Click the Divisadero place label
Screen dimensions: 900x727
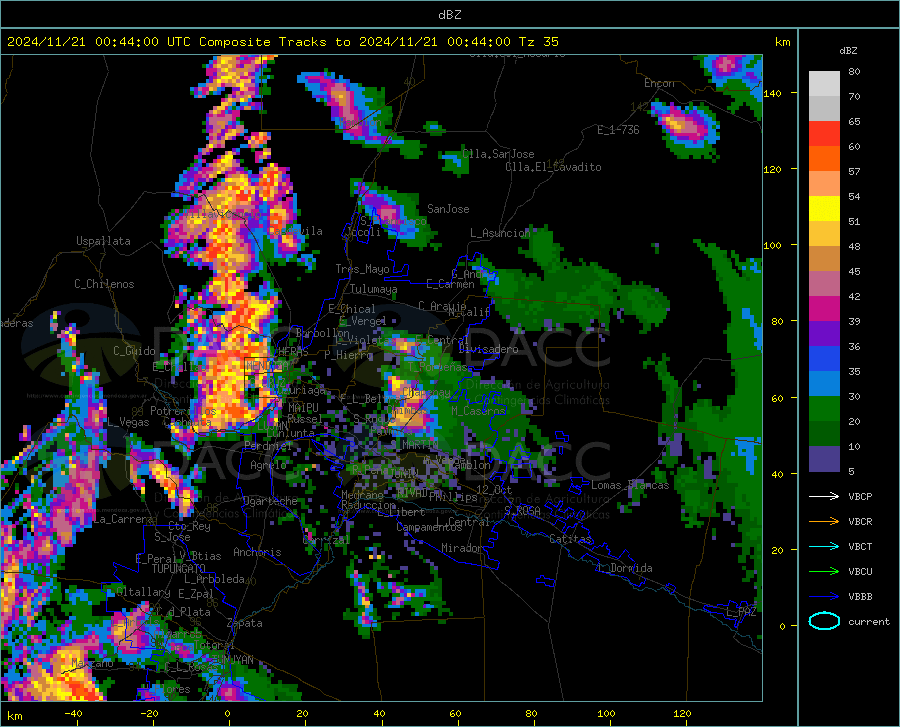[488, 349]
